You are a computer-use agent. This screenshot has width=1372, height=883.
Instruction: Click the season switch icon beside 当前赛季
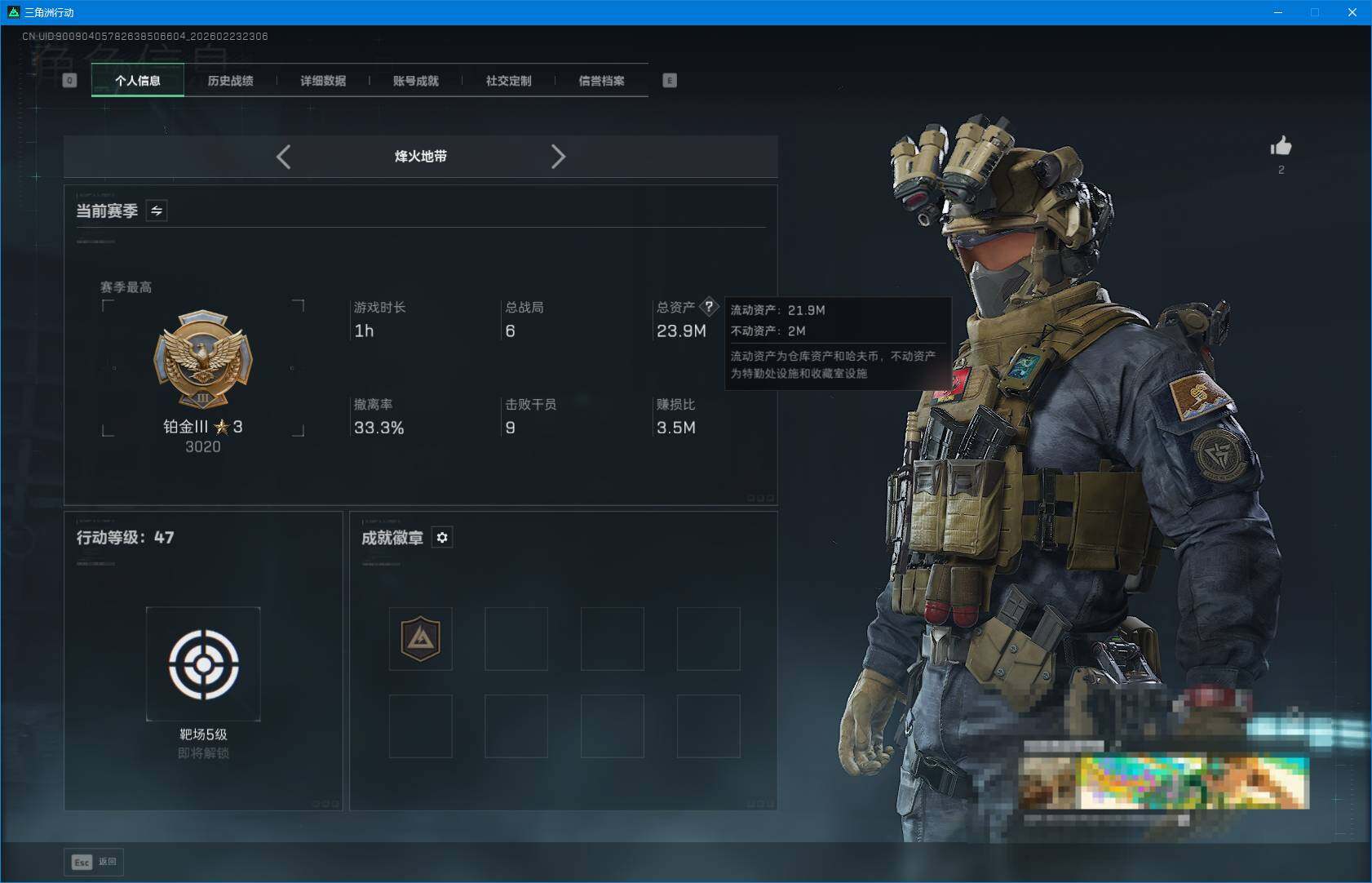(156, 211)
